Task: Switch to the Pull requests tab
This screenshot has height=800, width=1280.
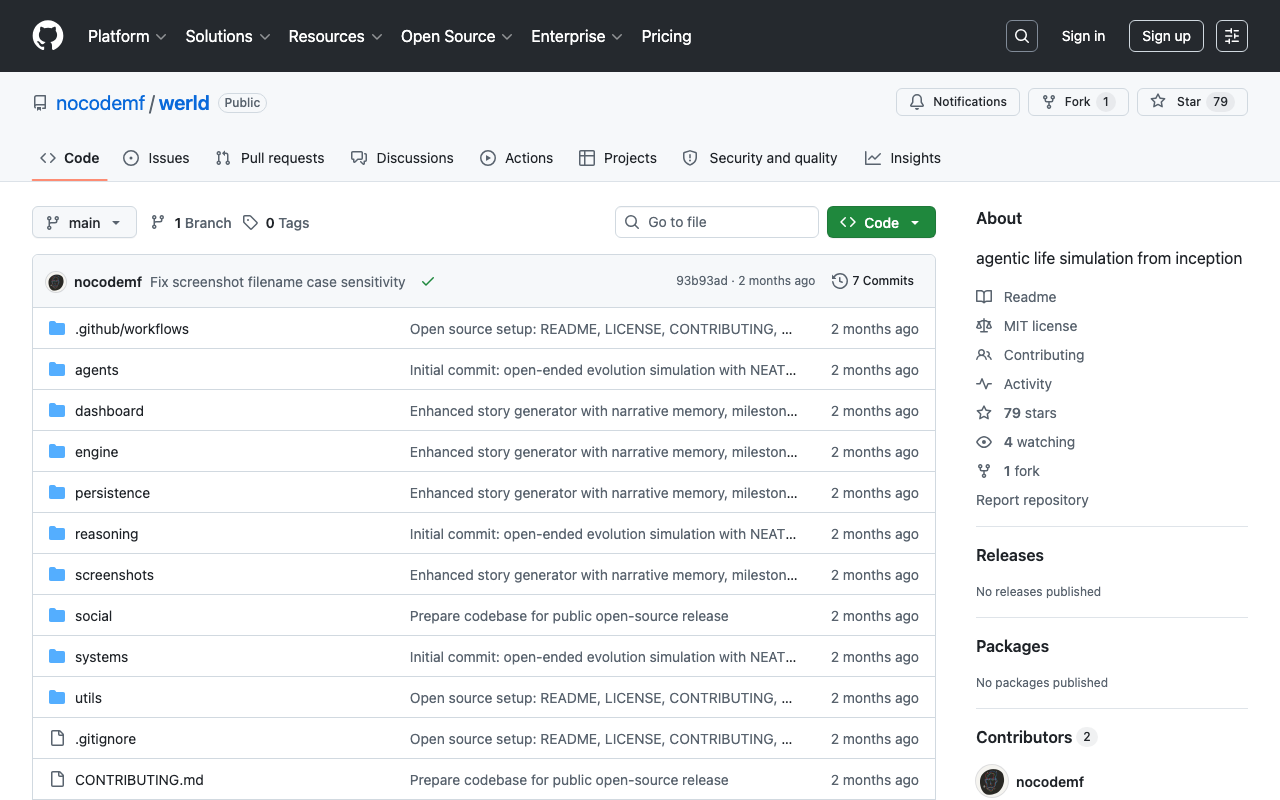Action: [270, 158]
